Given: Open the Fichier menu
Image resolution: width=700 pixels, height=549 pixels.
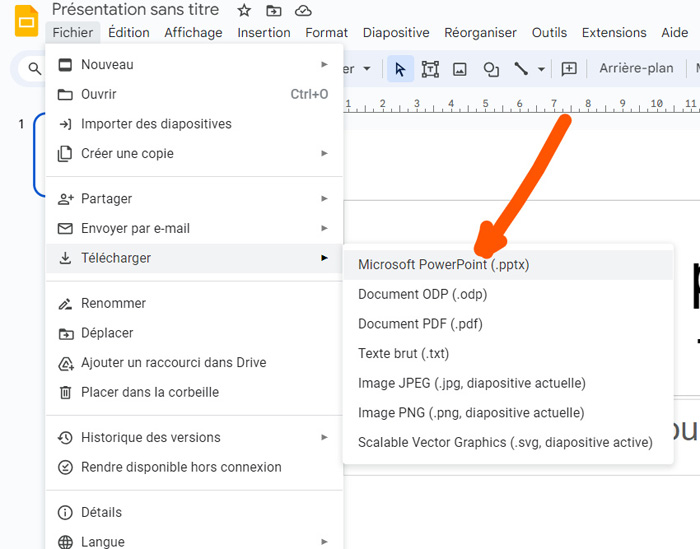Looking at the screenshot, I should point(73,33).
